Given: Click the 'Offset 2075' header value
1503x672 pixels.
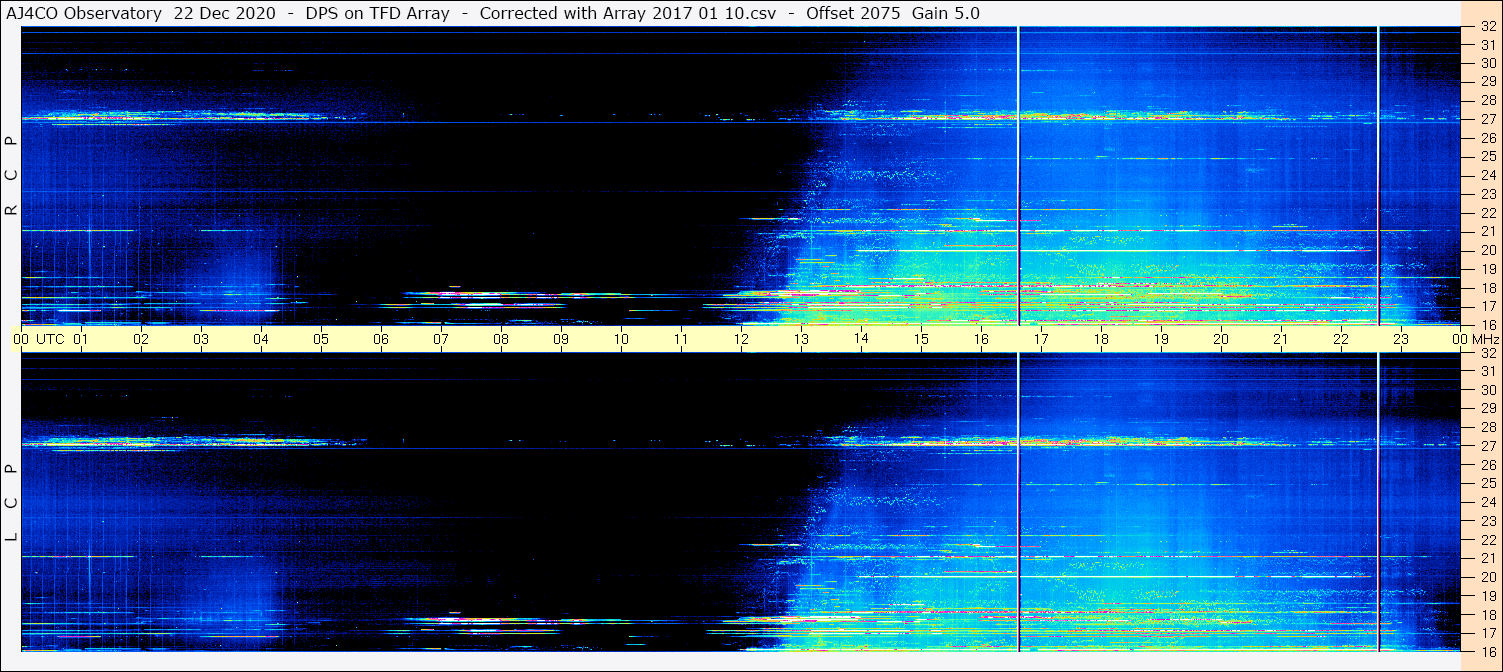Looking at the screenshot, I should coord(851,14).
